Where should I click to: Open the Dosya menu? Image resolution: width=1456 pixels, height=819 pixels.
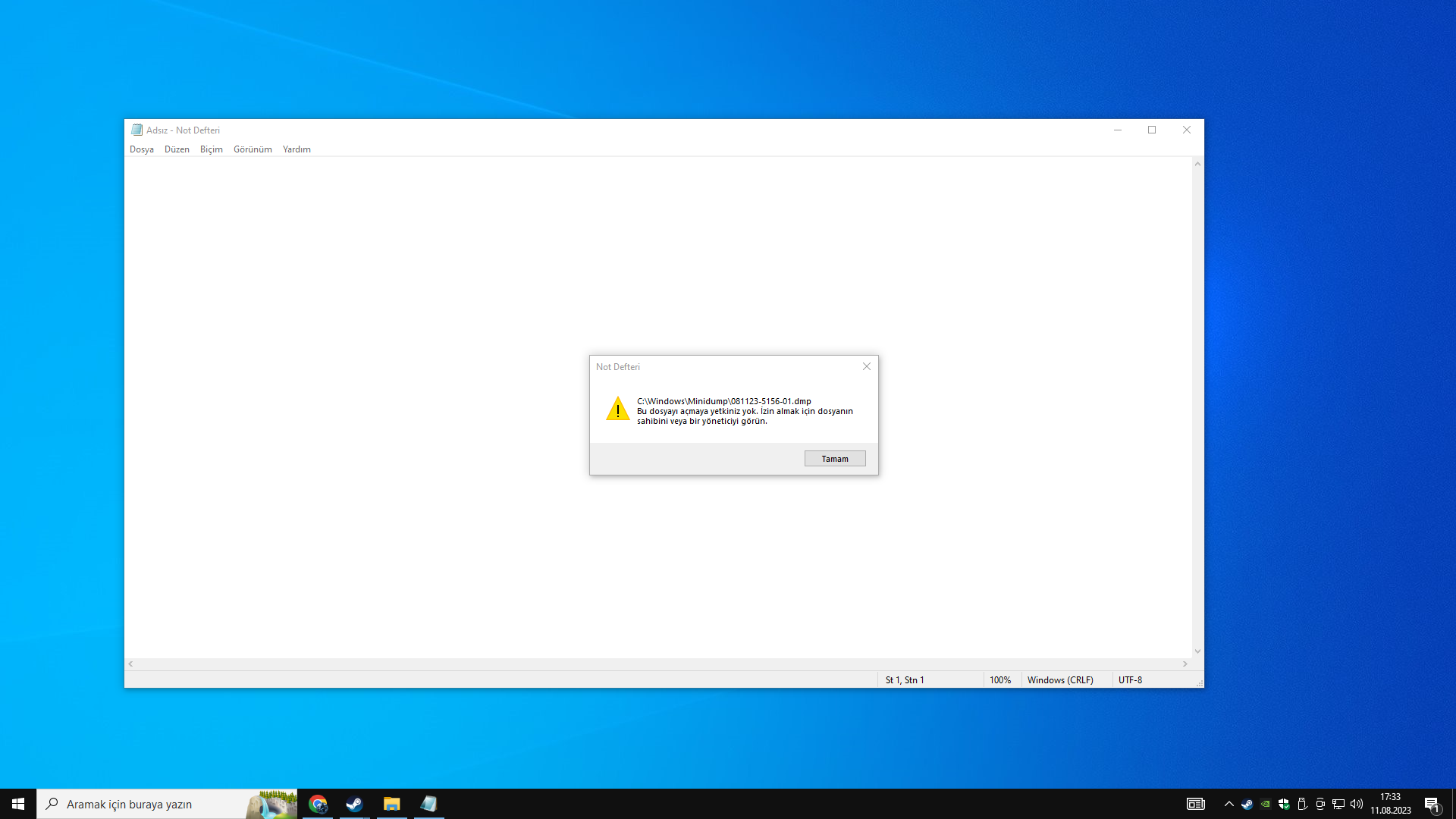(x=141, y=149)
